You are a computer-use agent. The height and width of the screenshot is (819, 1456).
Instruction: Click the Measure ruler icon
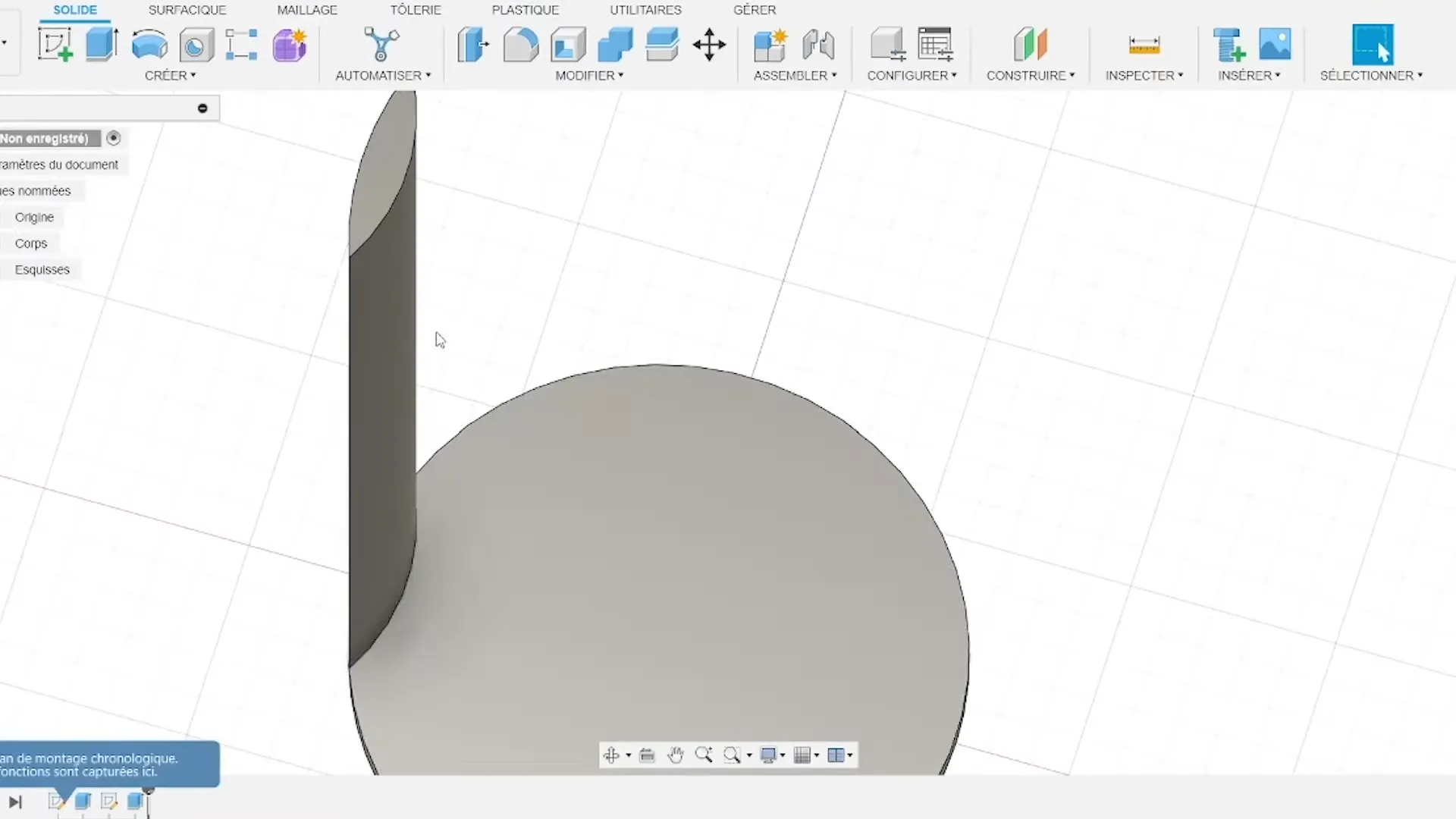coord(1144,45)
